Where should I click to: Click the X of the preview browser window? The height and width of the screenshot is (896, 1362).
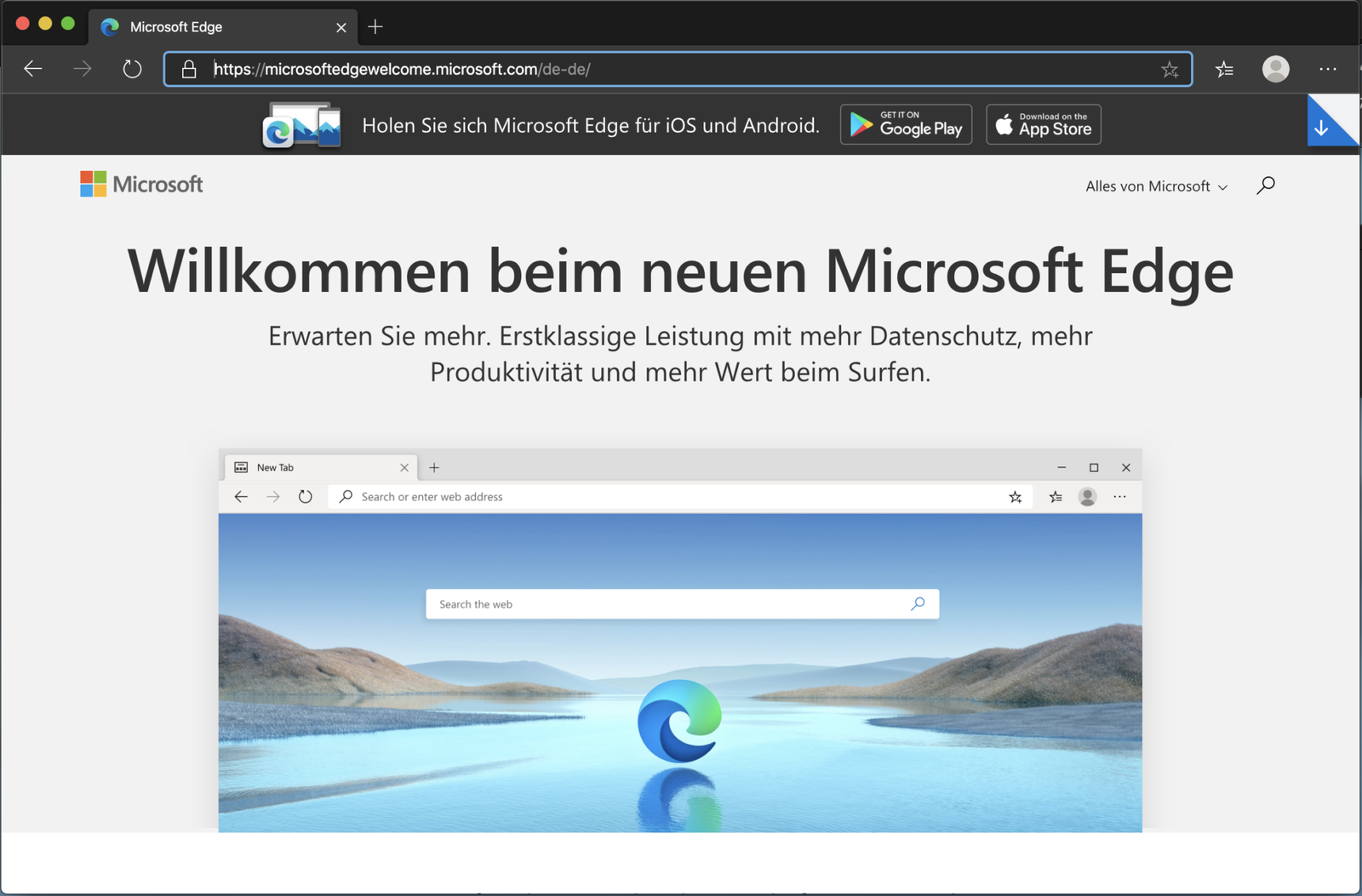click(x=1126, y=467)
